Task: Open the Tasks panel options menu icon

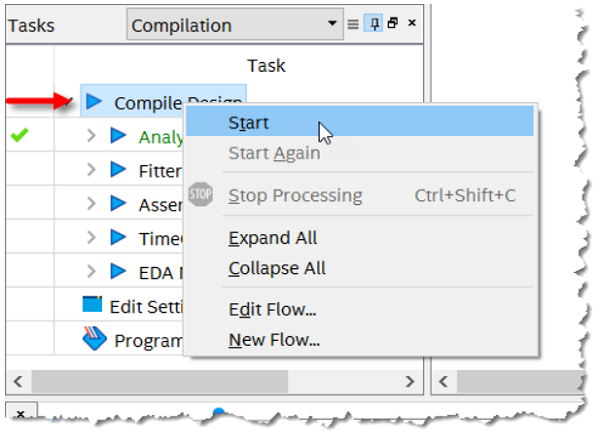Action: (352, 24)
